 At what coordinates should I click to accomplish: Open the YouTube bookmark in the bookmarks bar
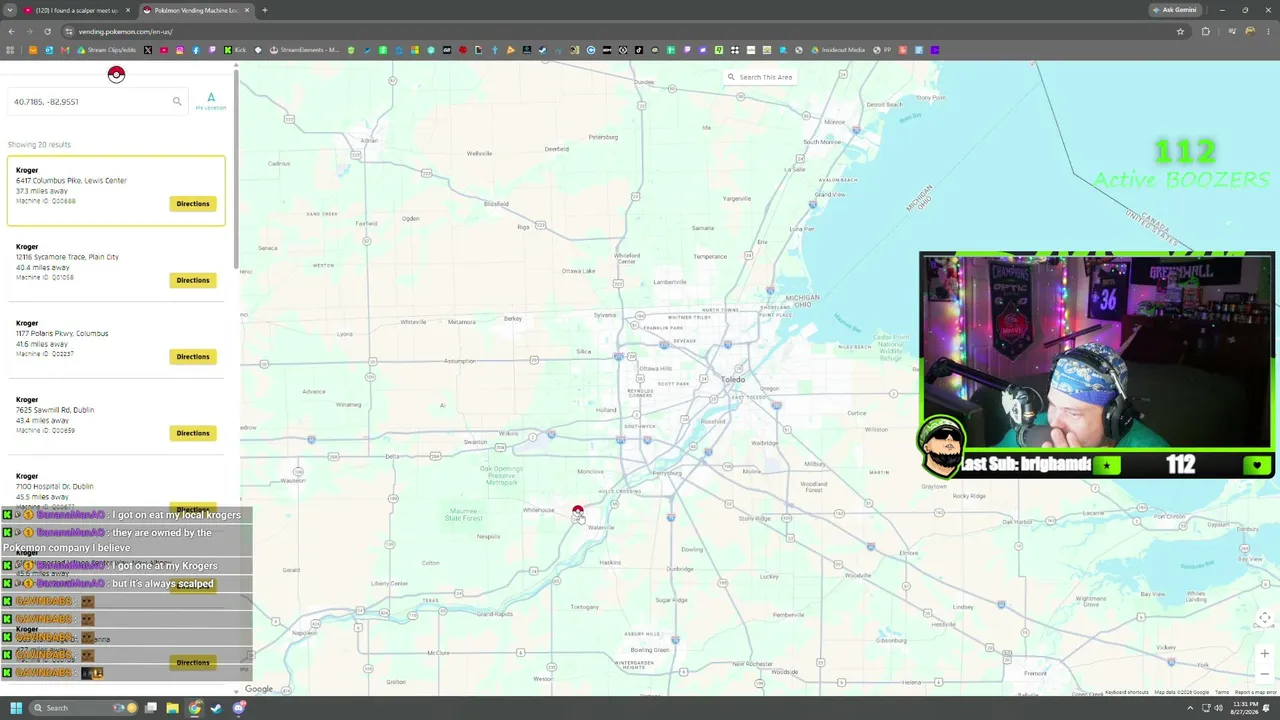tap(164, 50)
